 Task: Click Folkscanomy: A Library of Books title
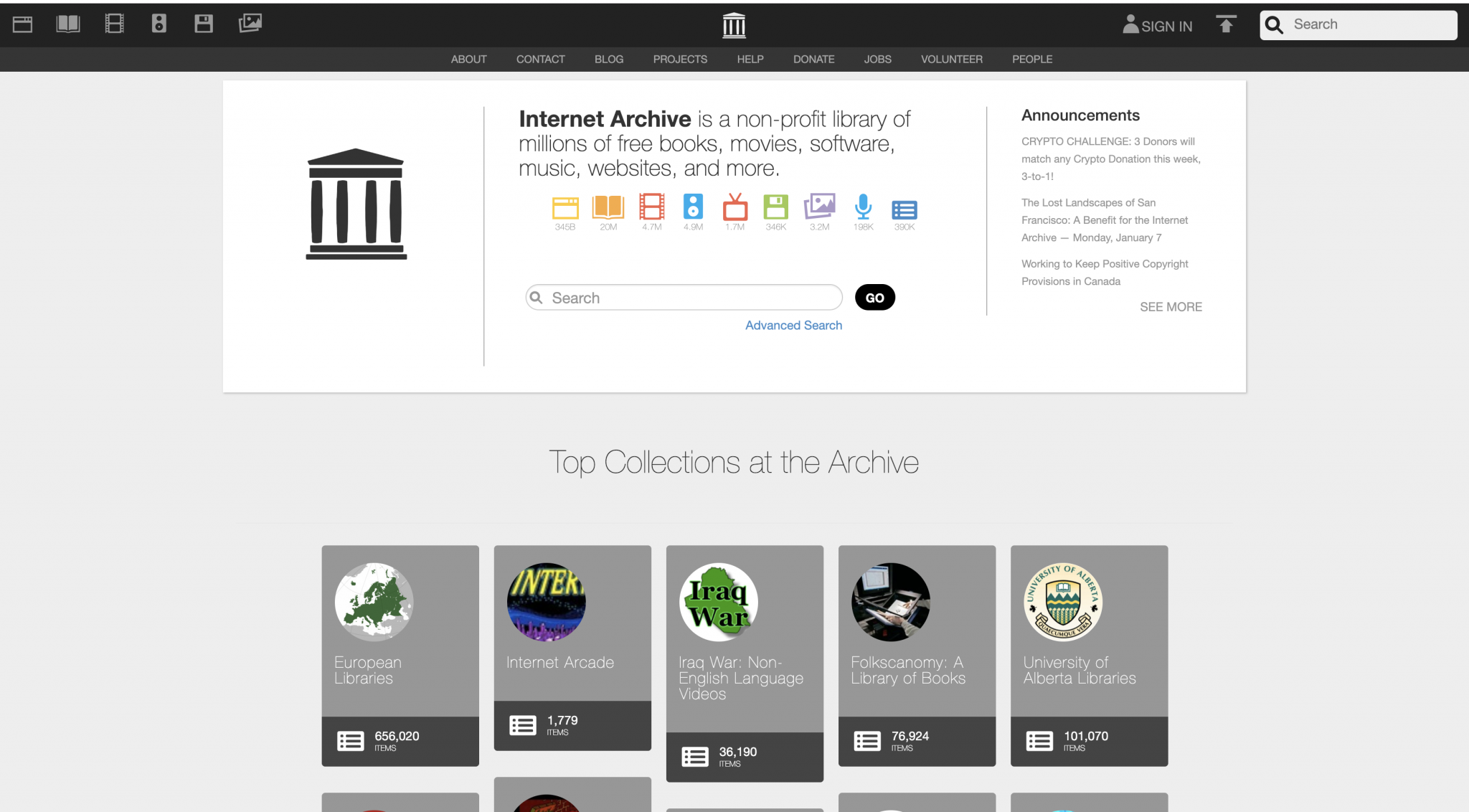click(908, 671)
